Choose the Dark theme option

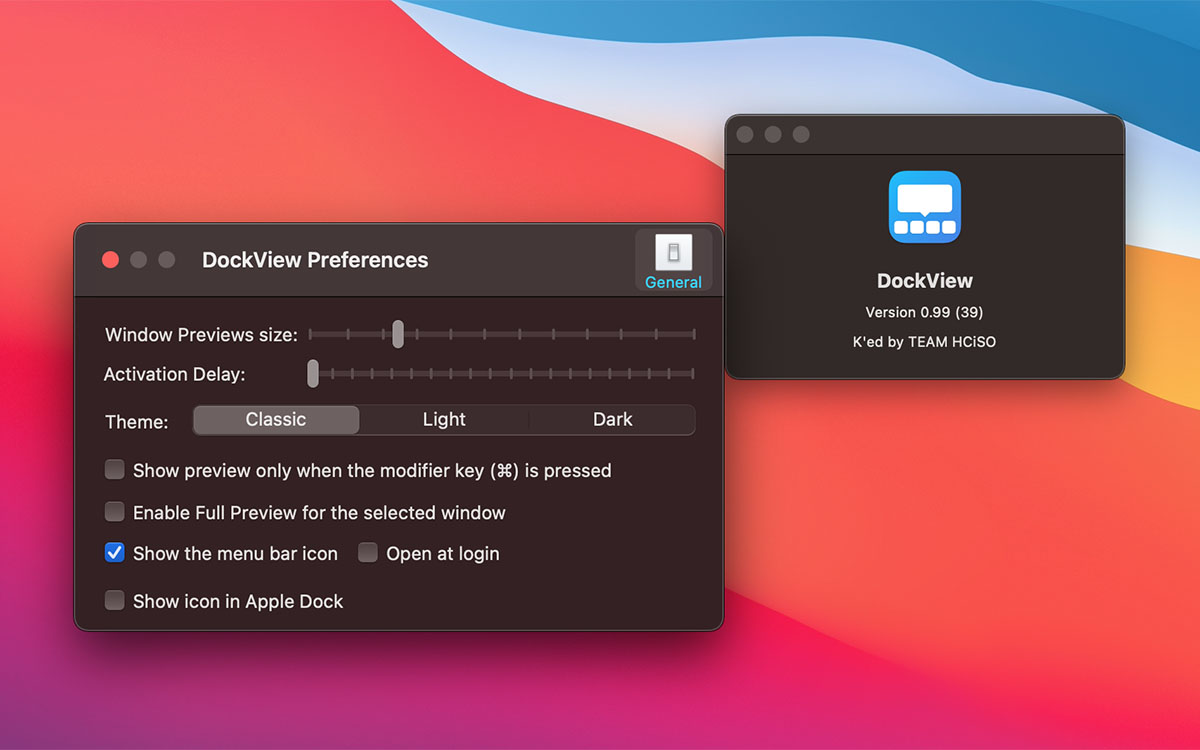(x=612, y=419)
